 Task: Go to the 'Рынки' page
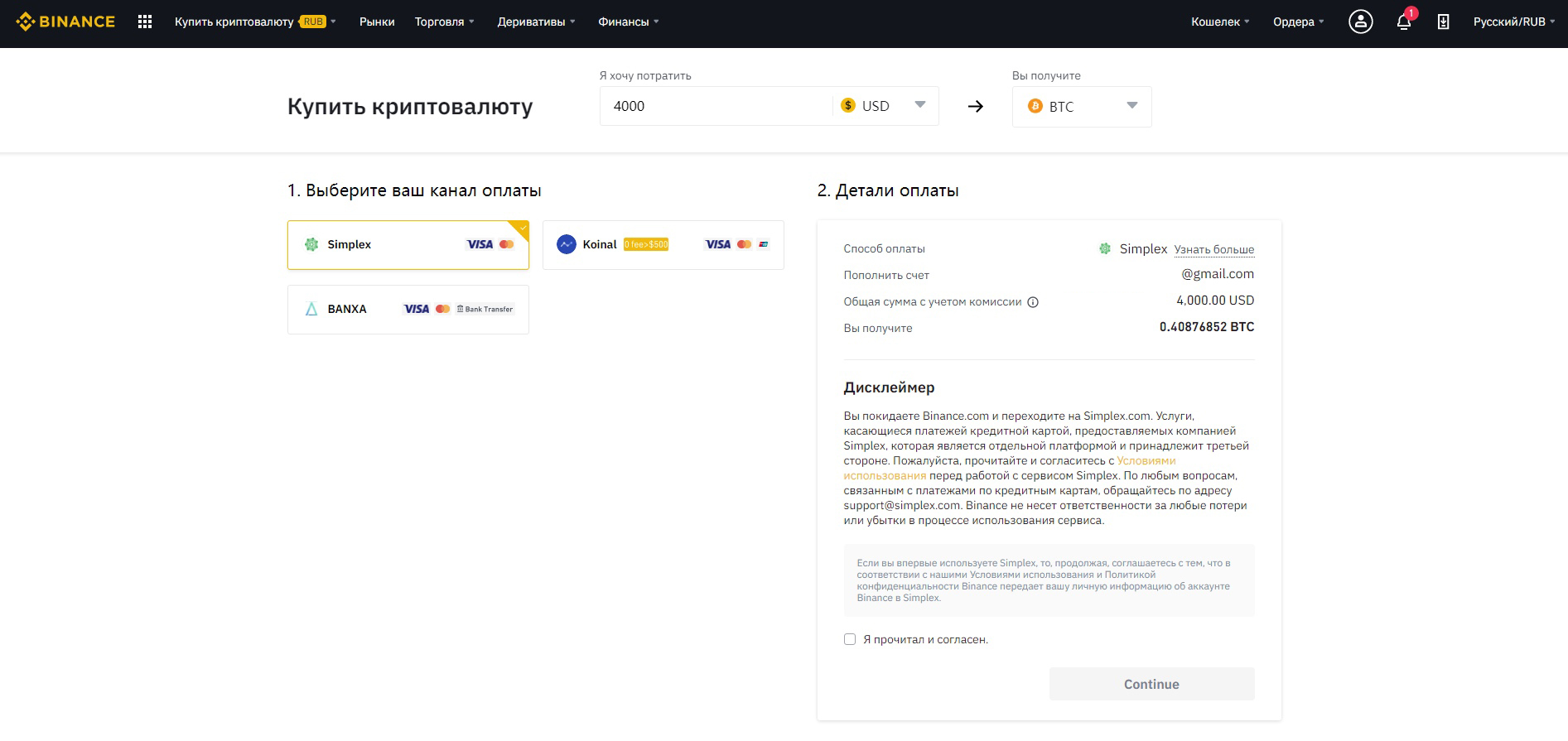coord(377,22)
